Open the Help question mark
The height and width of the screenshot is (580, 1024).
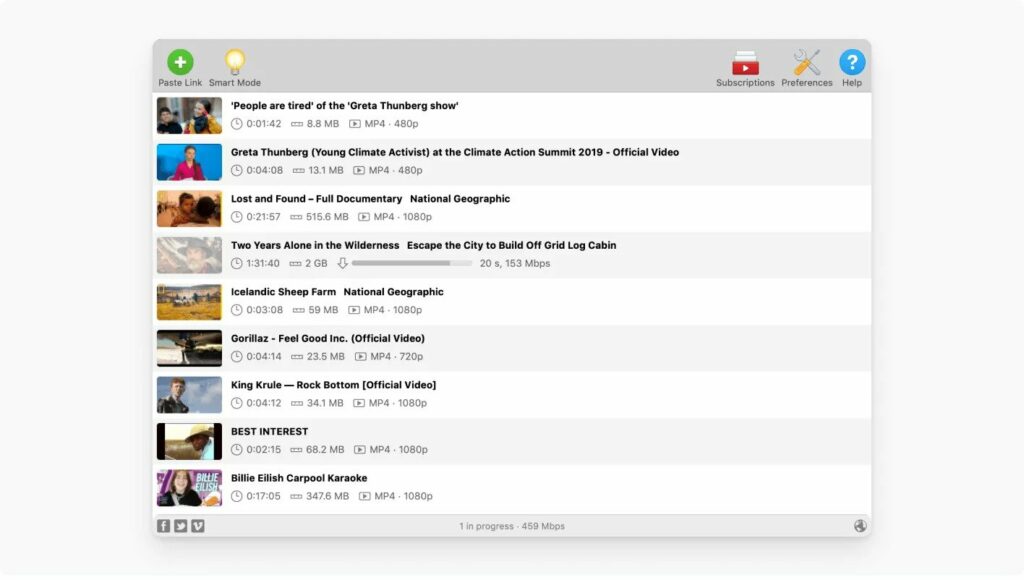852,62
